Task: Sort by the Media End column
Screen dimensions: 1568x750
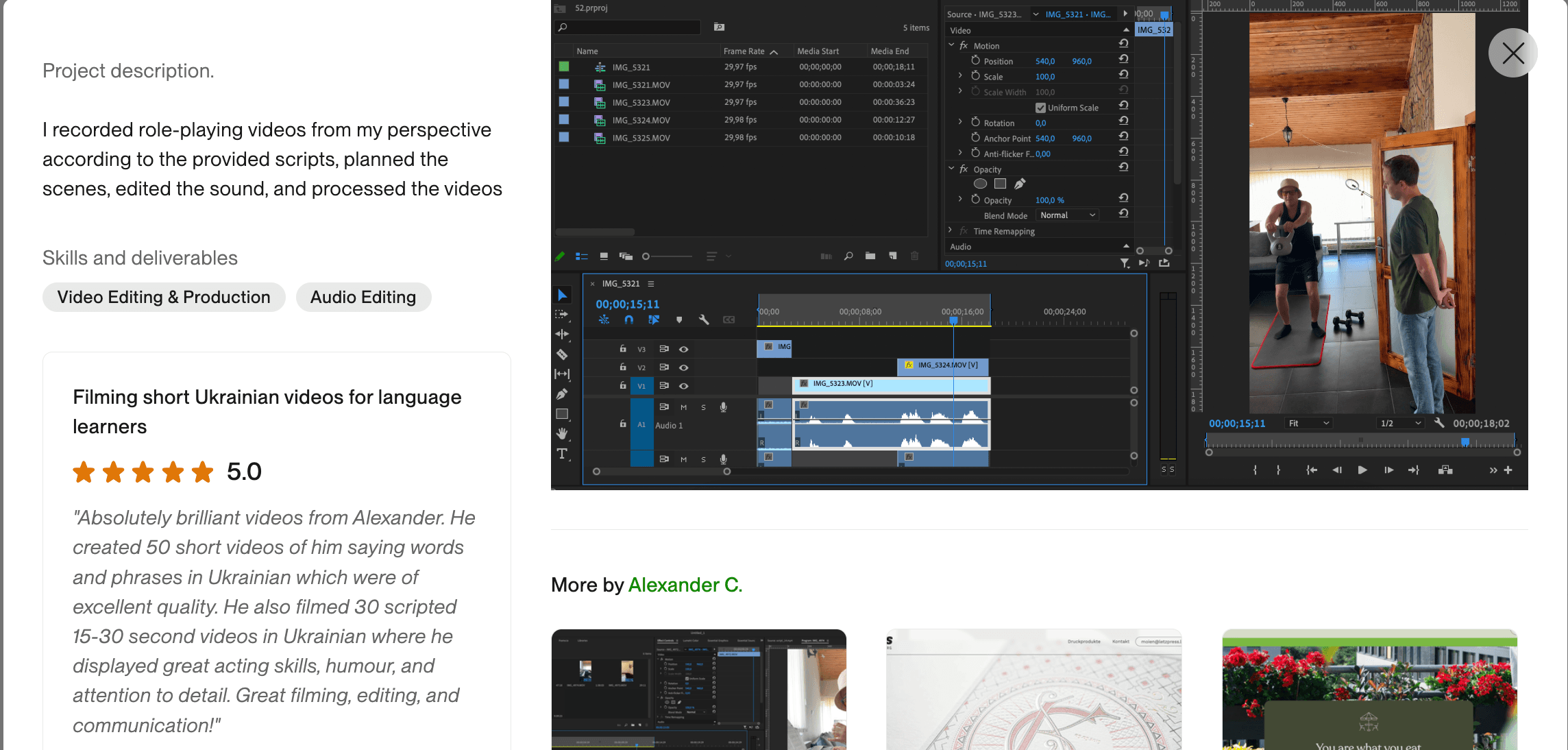Action: click(890, 51)
